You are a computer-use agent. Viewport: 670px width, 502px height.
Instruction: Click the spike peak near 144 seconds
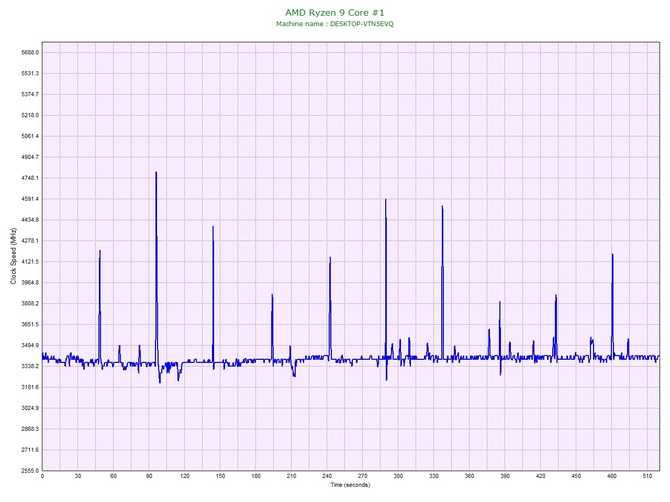213,227
